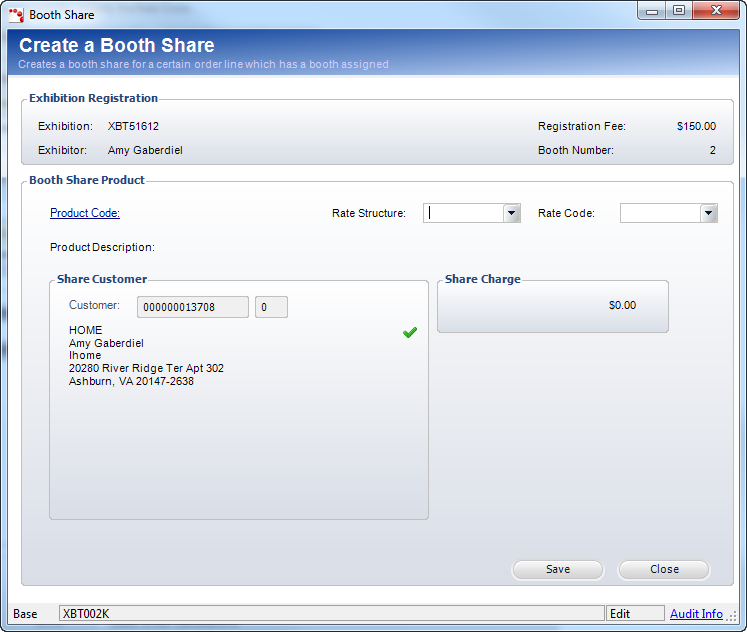Click the resize grip in status bar corner
Viewport: 747px width, 632px height.
coord(732,616)
